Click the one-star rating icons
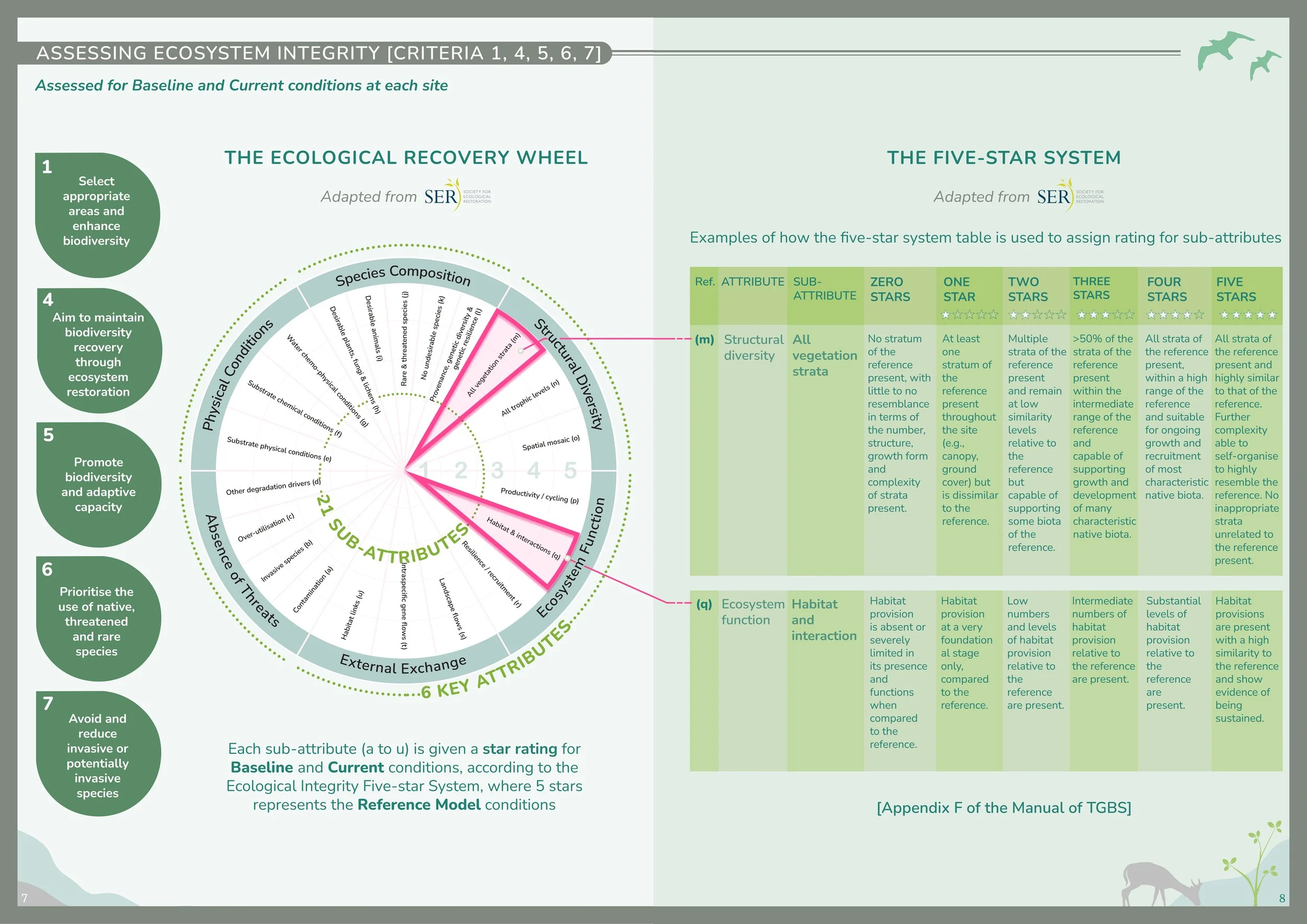 [x=969, y=315]
